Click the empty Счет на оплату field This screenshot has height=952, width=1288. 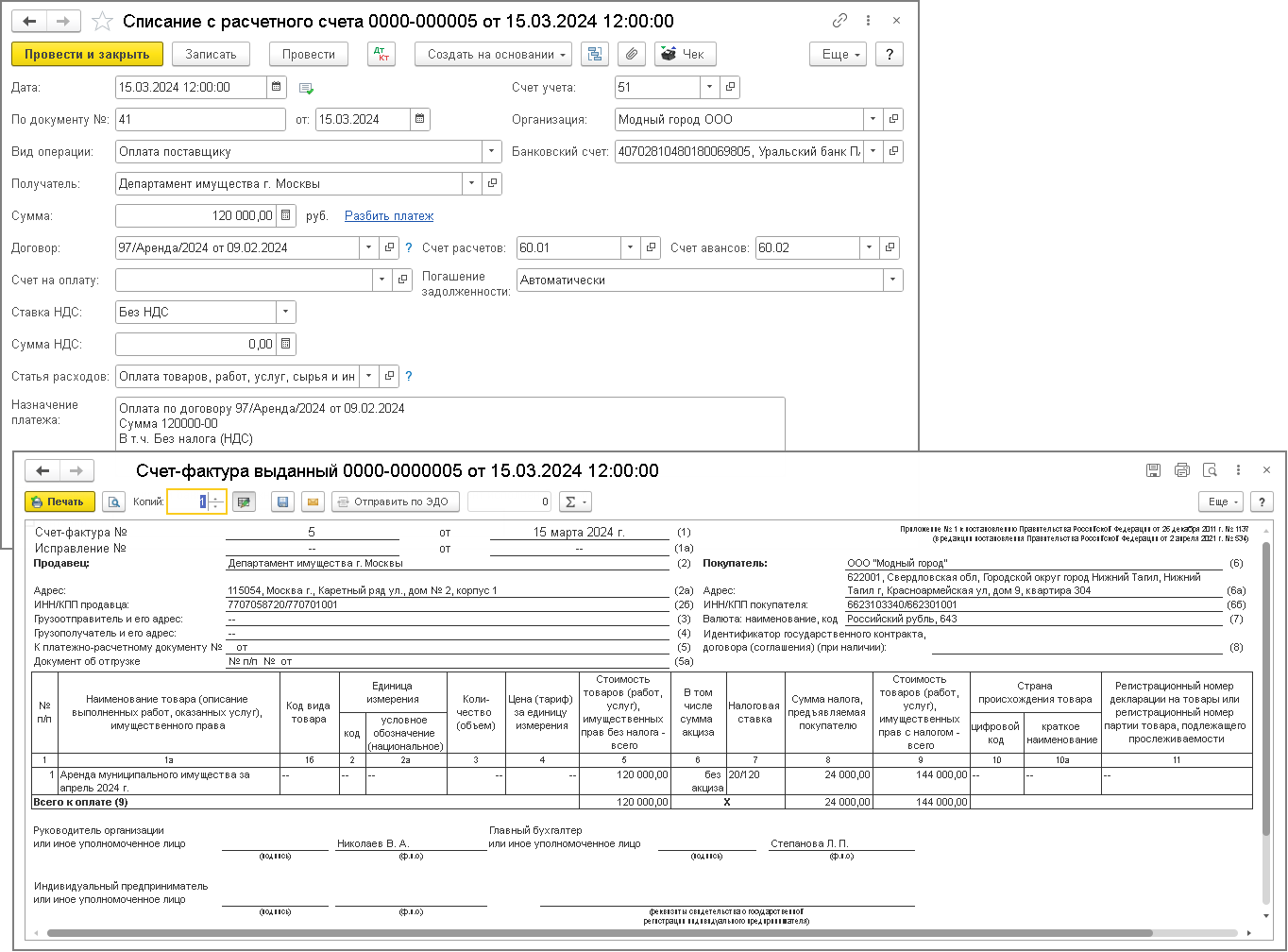pyautogui.click(x=244, y=280)
